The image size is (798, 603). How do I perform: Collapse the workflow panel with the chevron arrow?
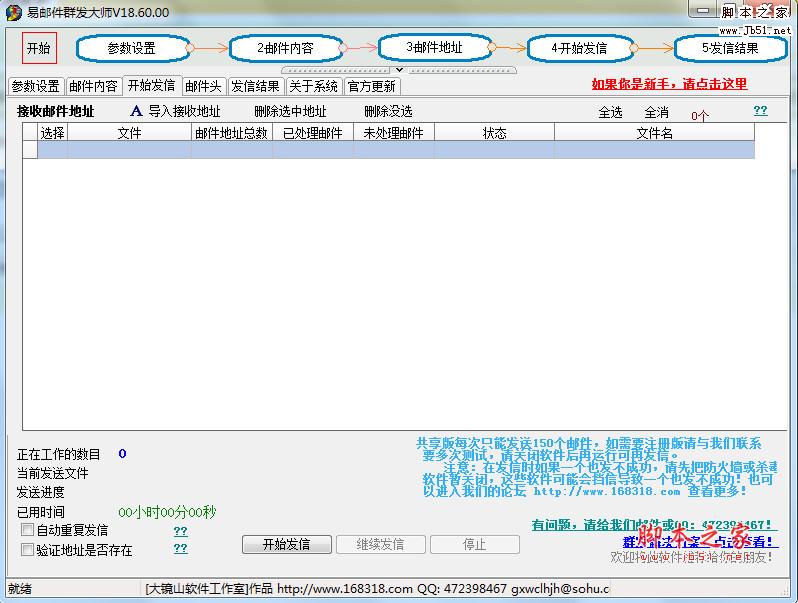pos(400,70)
